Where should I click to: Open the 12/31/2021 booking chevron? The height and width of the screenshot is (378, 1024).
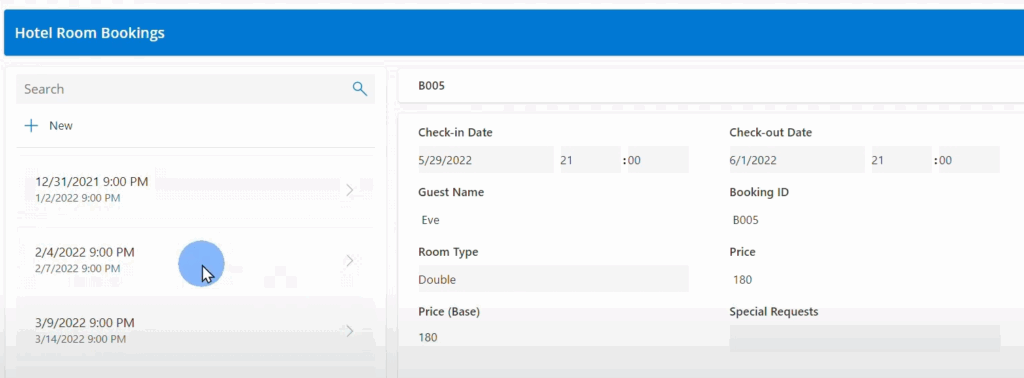[x=349, y=190]
